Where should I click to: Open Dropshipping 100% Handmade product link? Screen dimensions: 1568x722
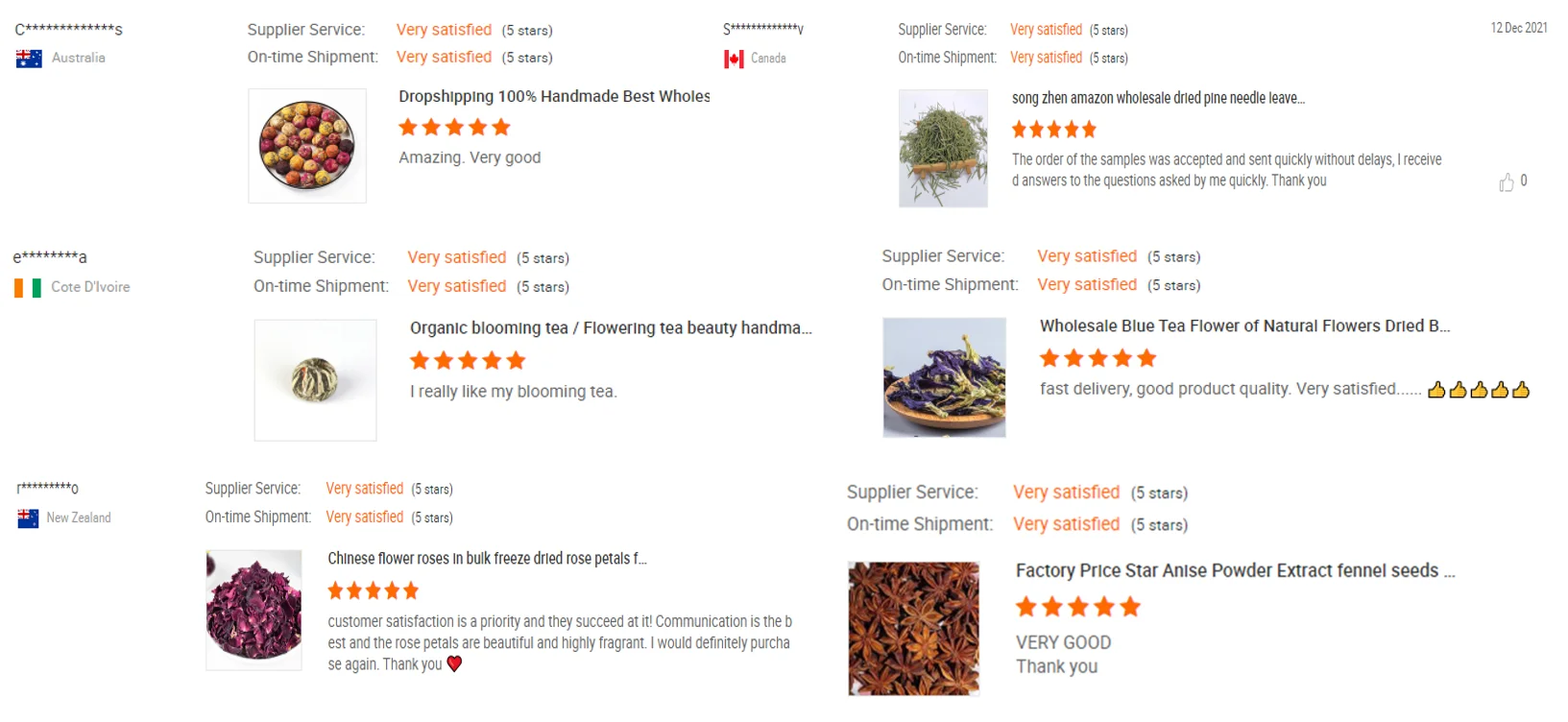(554, 97)
